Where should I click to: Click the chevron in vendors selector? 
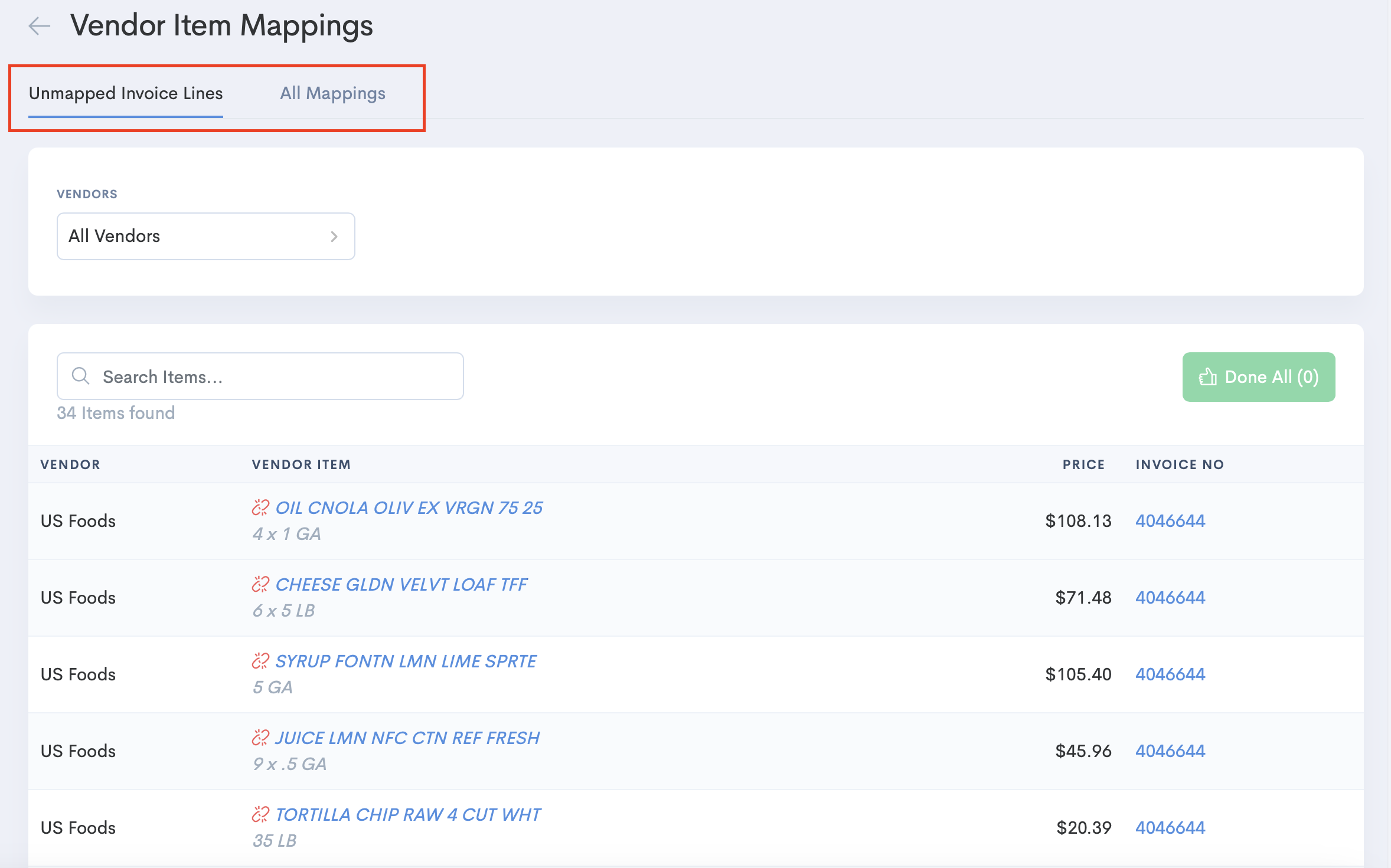pos(334,237)
